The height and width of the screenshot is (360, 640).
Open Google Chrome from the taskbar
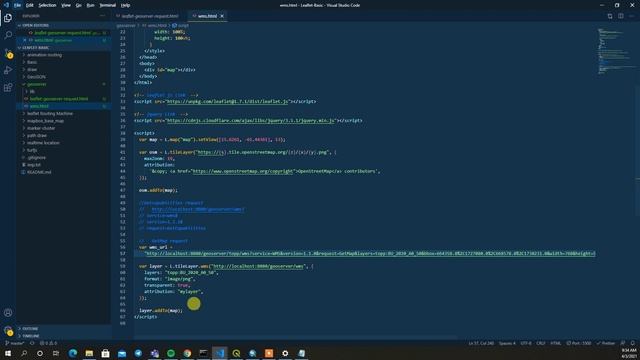coord(187,353)
